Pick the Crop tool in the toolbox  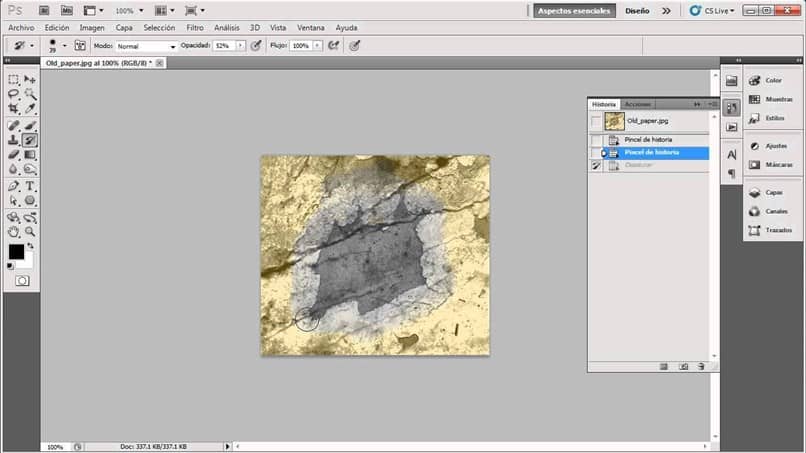pyautogui.click(x=14, y=108)
